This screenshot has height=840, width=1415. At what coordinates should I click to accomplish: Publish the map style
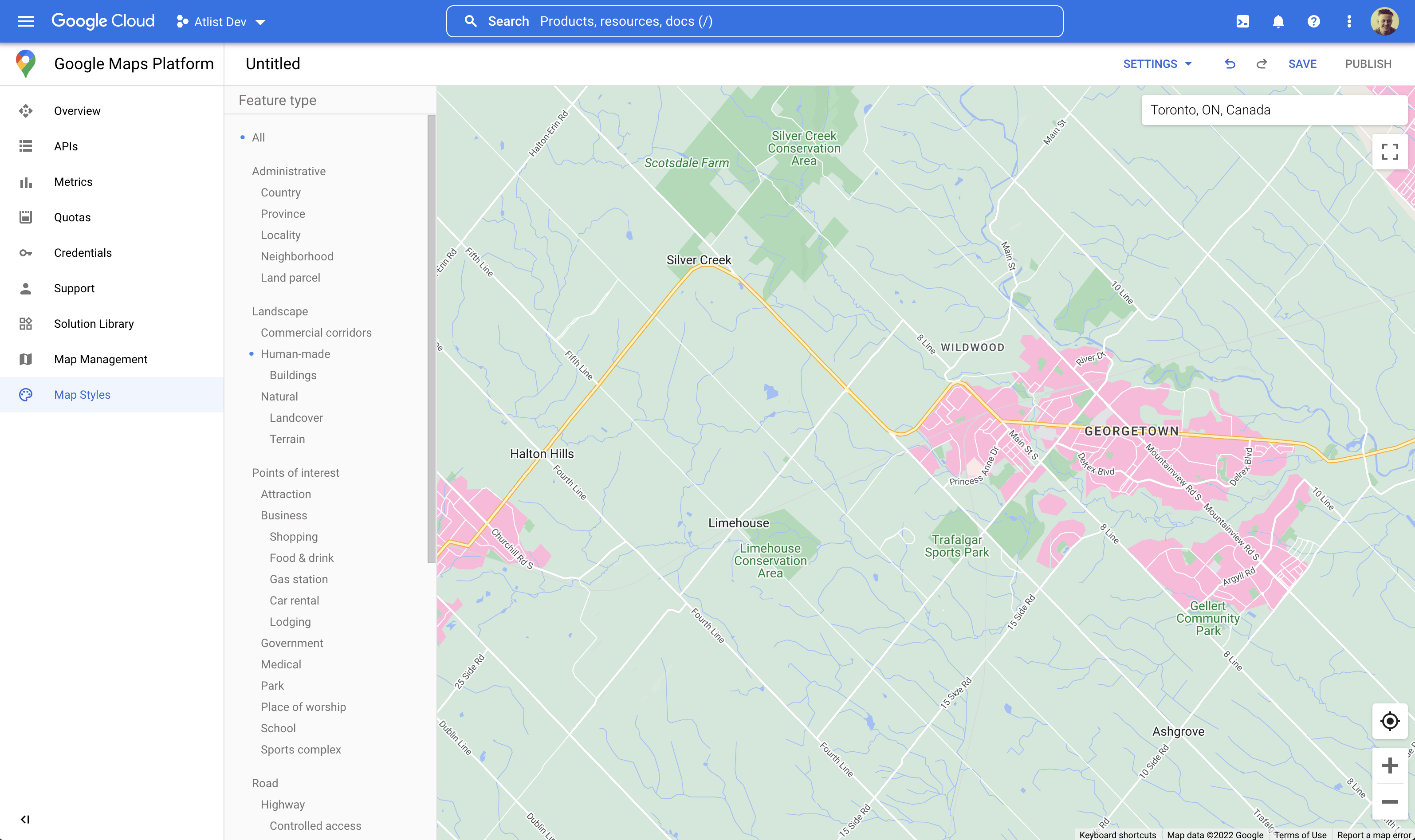1368,63
